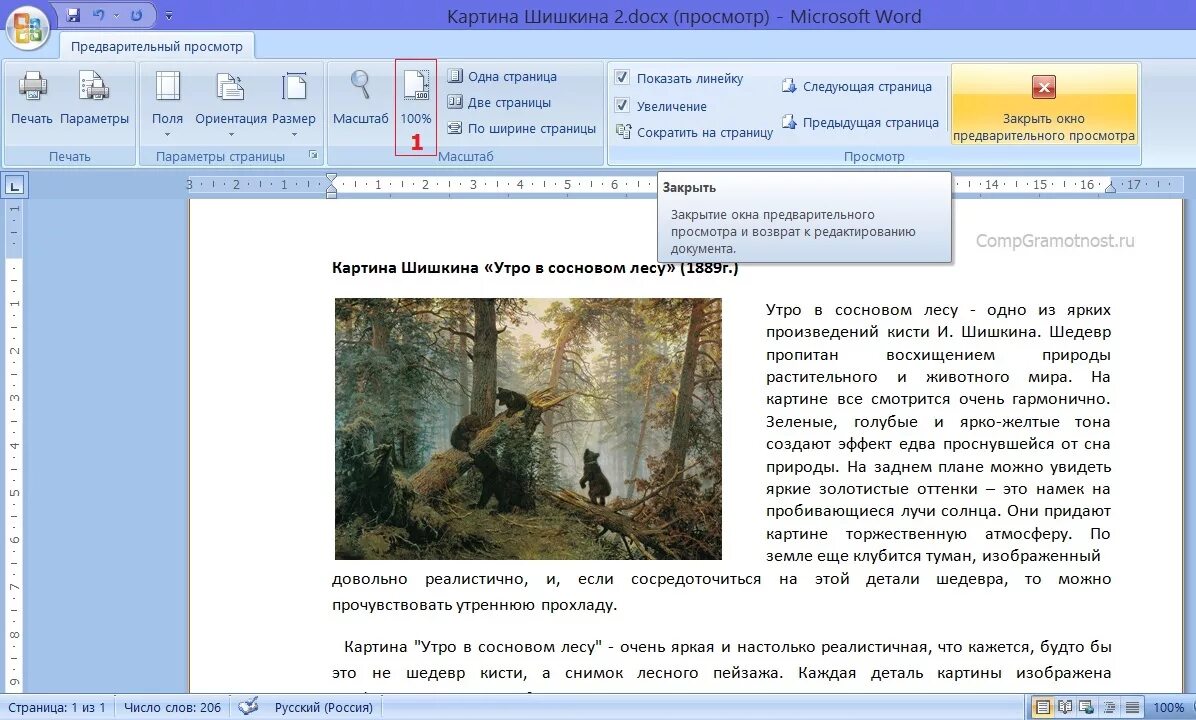Click the 100% zoom level in status bar
Screen dimensions: 1196x720
point(1169,708)
